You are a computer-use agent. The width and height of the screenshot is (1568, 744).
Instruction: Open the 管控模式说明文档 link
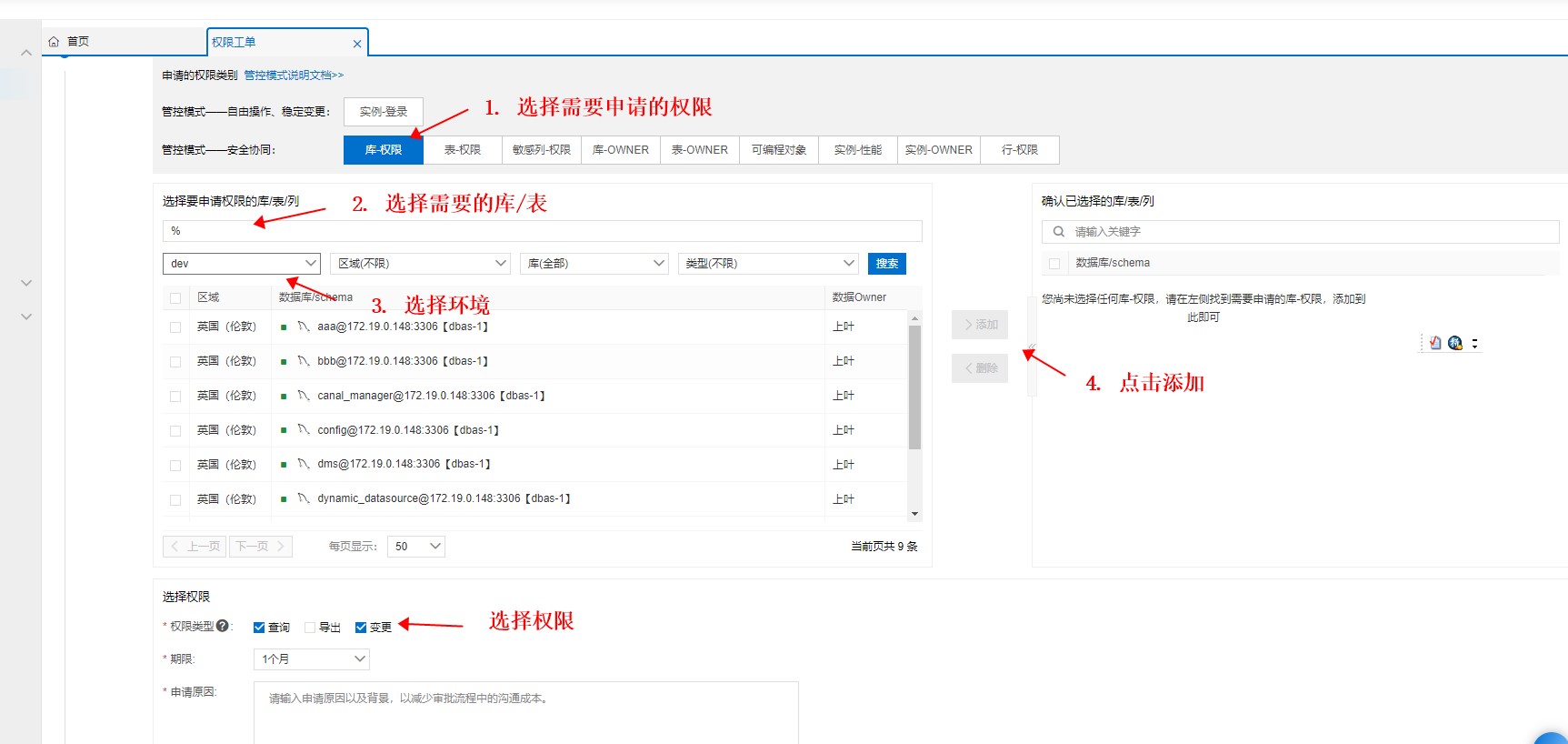tap(294, 75)
